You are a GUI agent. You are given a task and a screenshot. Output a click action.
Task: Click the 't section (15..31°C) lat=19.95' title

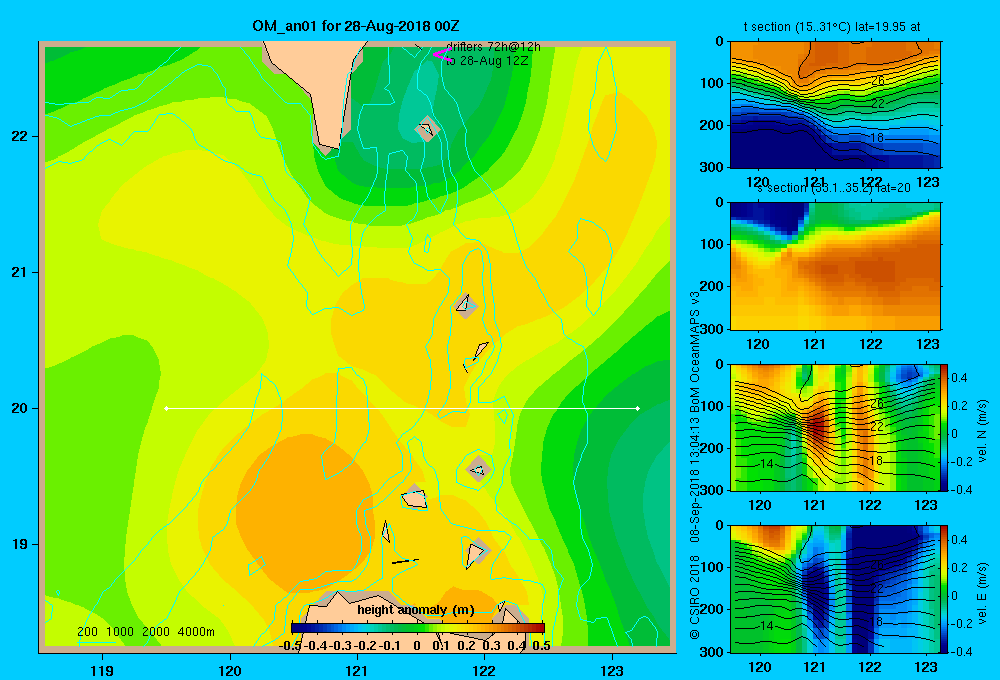click(832, 27)
